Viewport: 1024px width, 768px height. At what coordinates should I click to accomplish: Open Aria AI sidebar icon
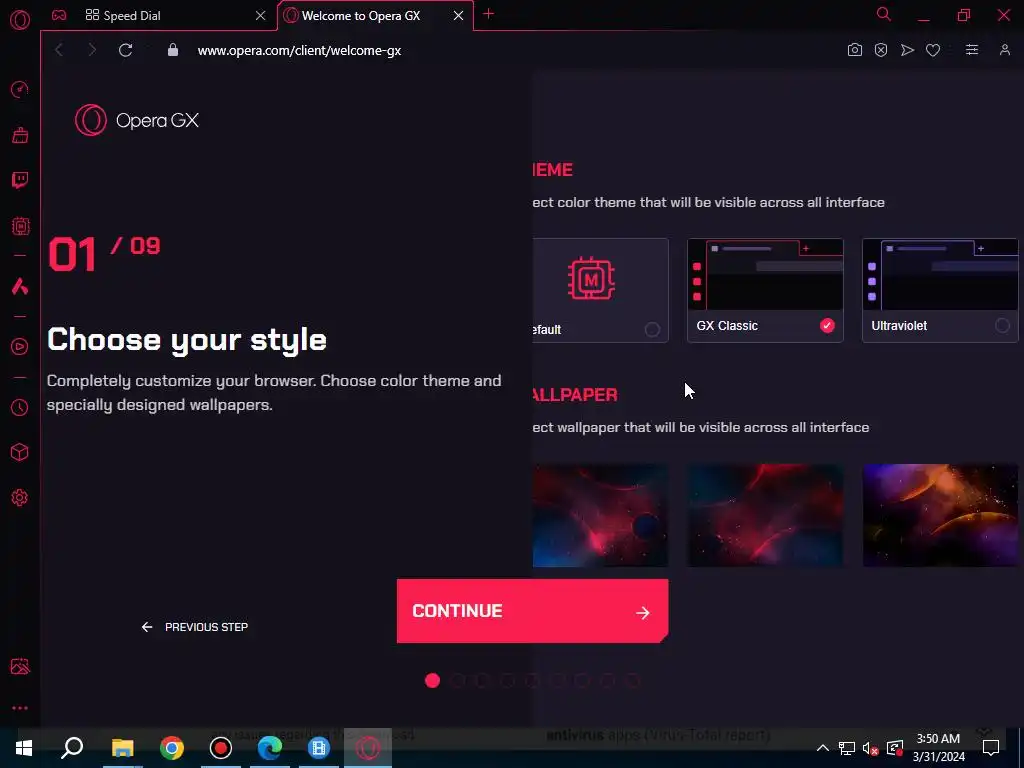click(x=20, y=286)
